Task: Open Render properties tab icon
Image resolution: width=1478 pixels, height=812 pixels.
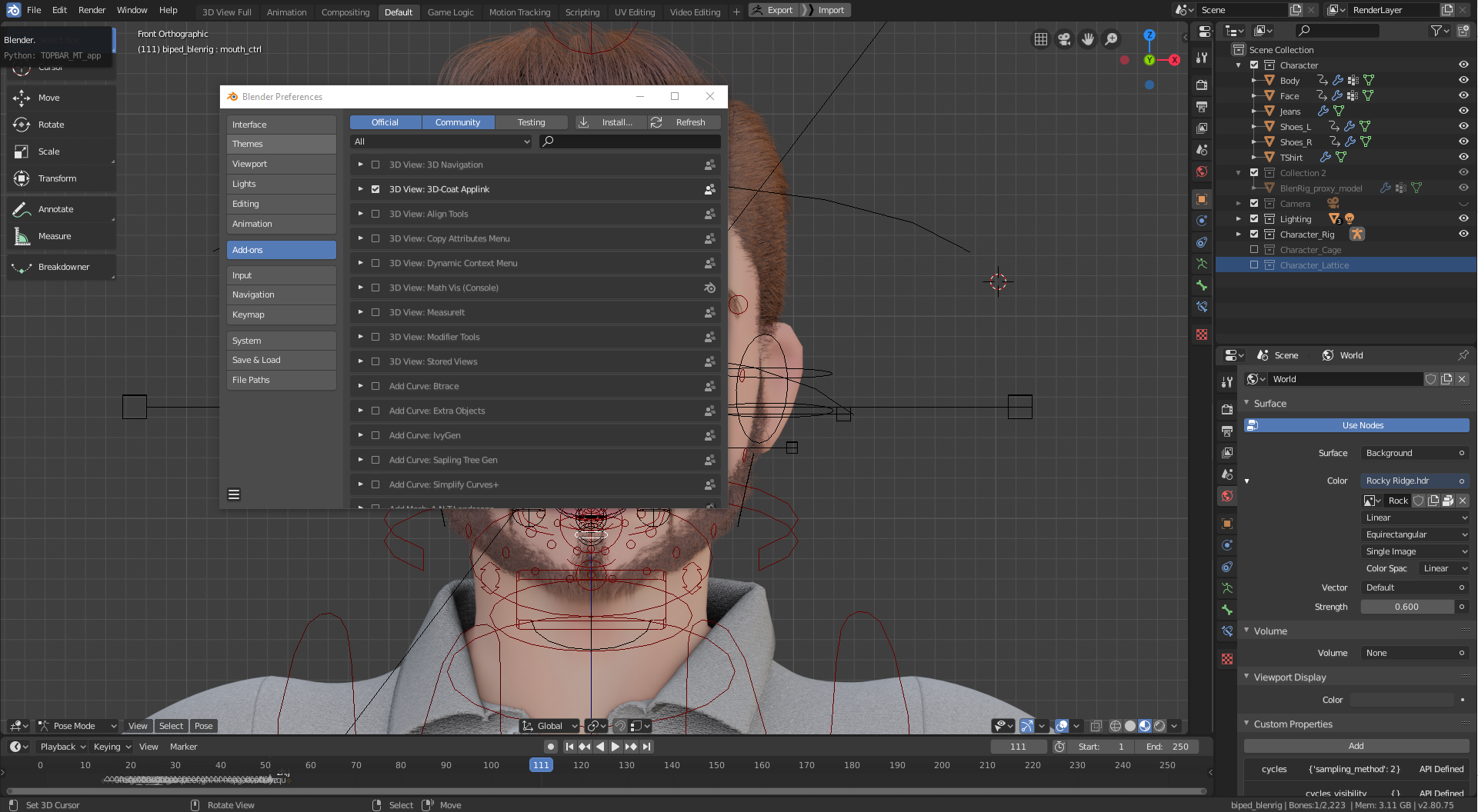Action: pyautogui.click(x=1227, y=409)
